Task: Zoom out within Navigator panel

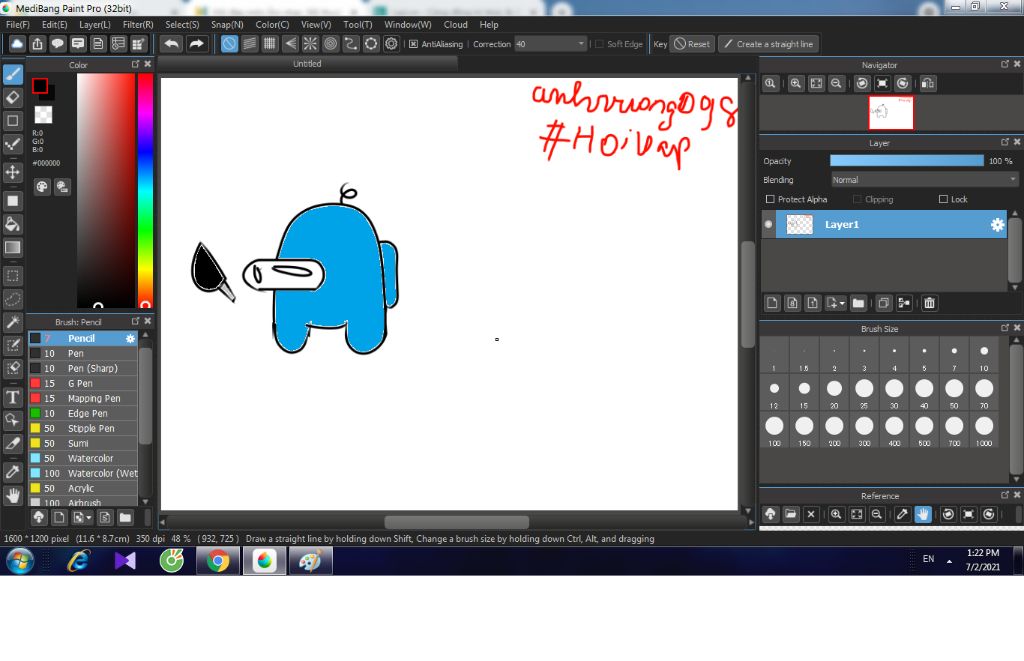Action: point(836,84)
